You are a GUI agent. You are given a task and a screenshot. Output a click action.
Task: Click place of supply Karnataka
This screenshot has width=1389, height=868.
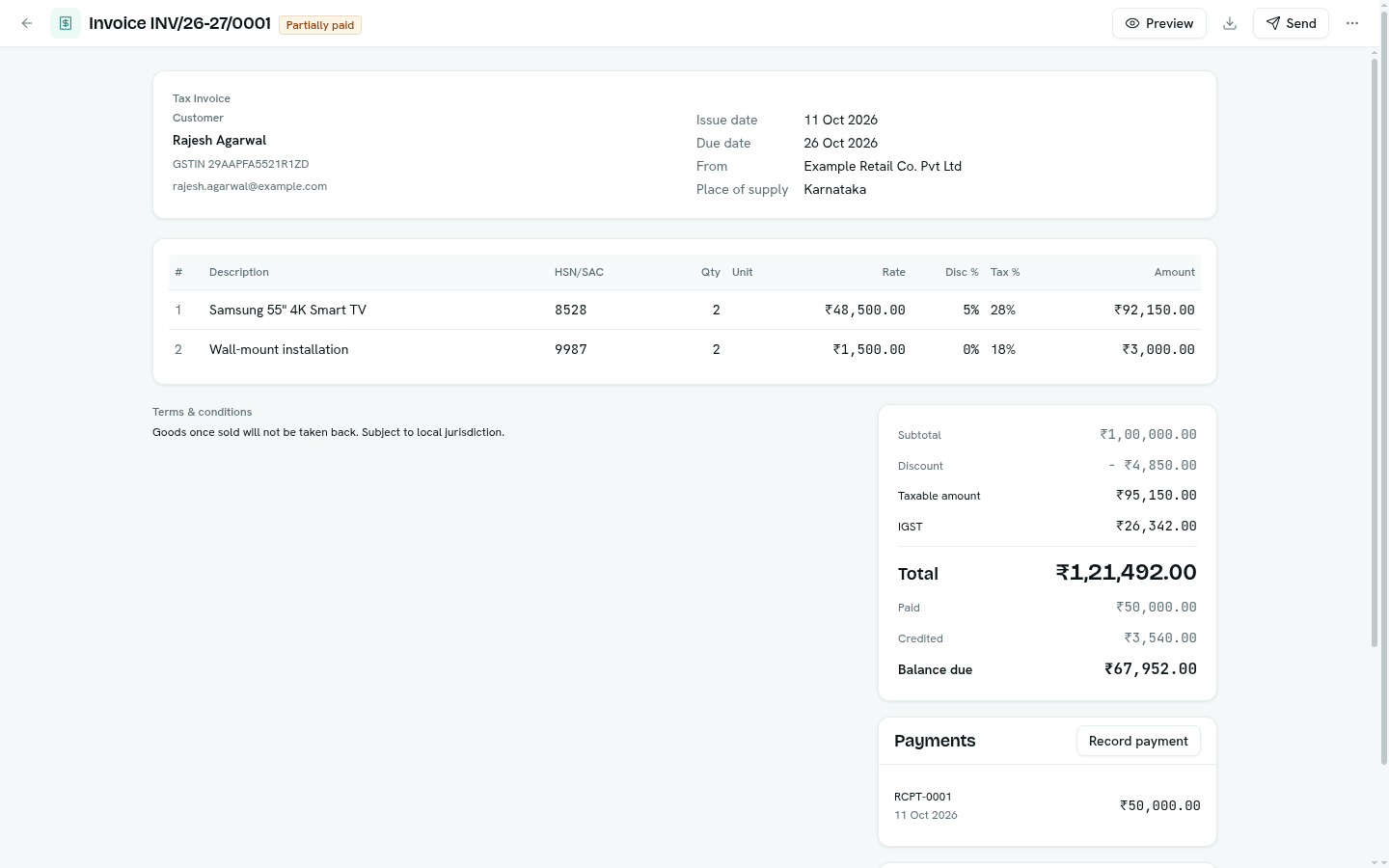(x=835, y=189)
